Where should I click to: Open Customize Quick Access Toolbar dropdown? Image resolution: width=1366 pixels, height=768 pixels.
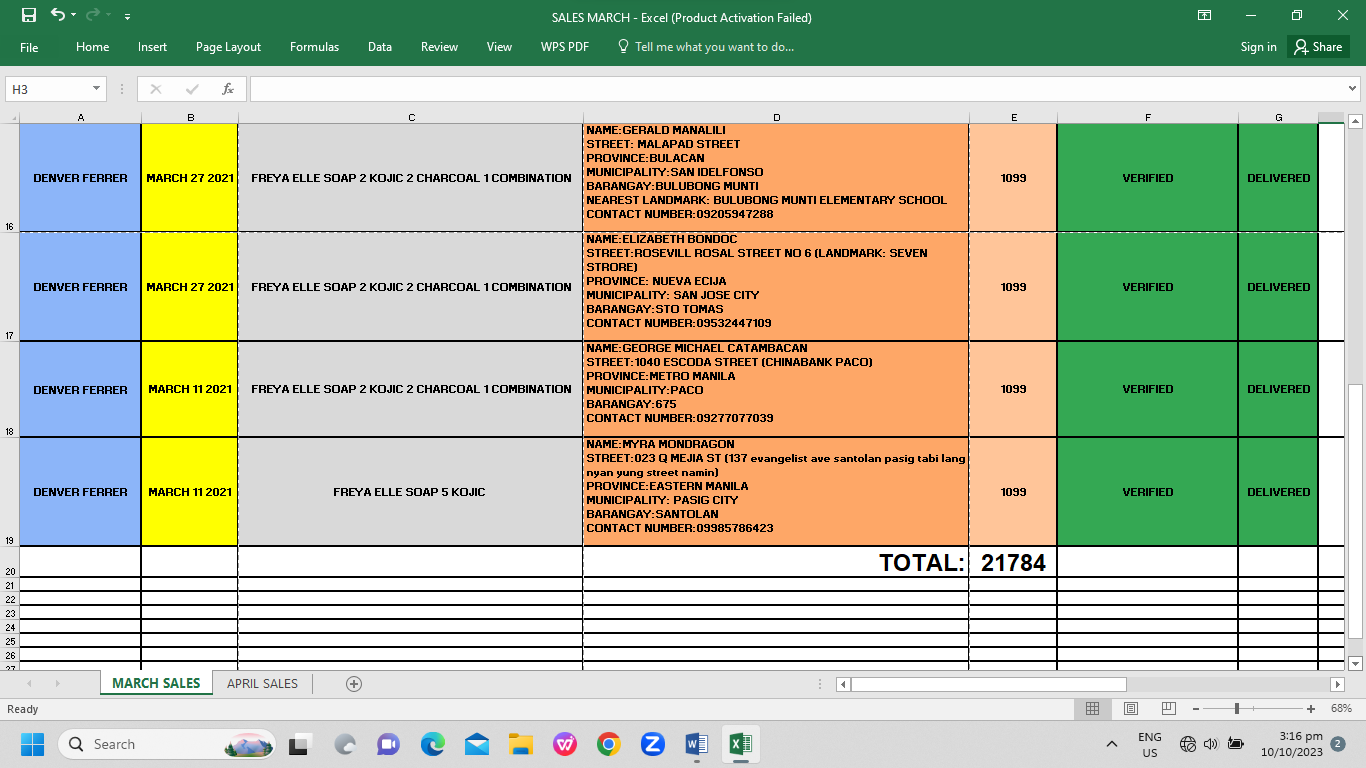point(127,17)
